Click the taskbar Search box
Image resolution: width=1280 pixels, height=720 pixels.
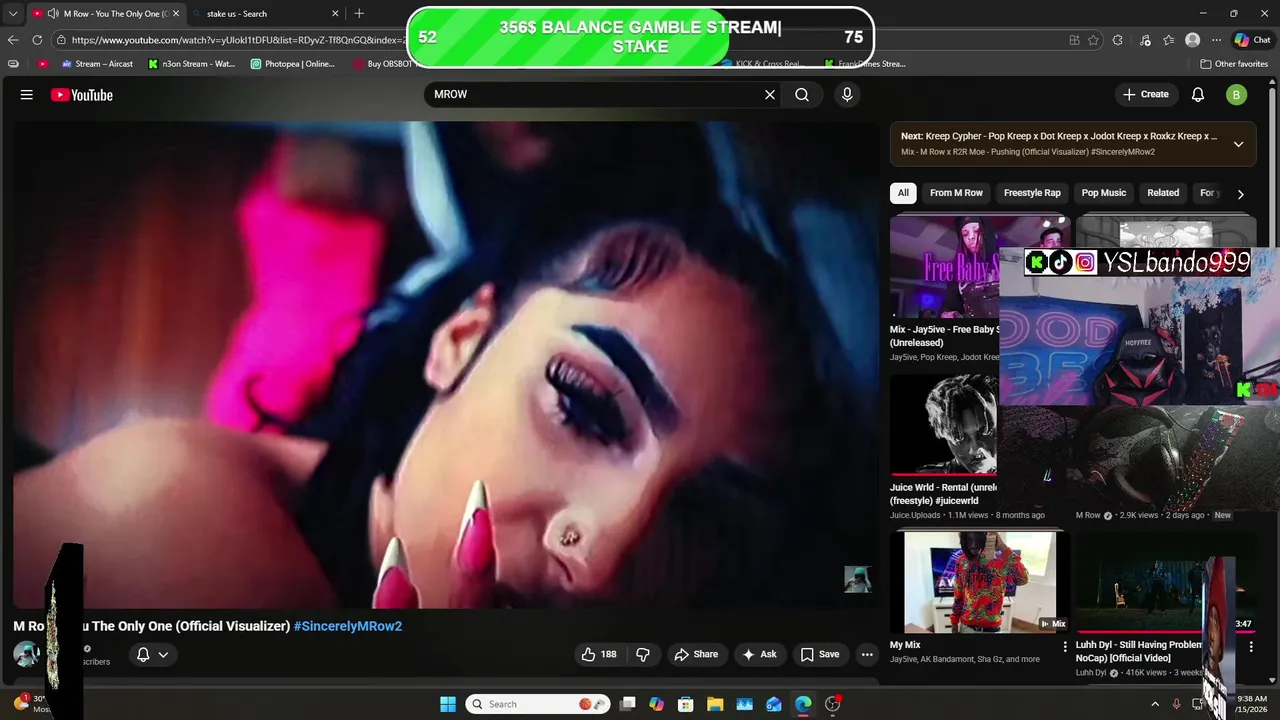tap(540, 704)
